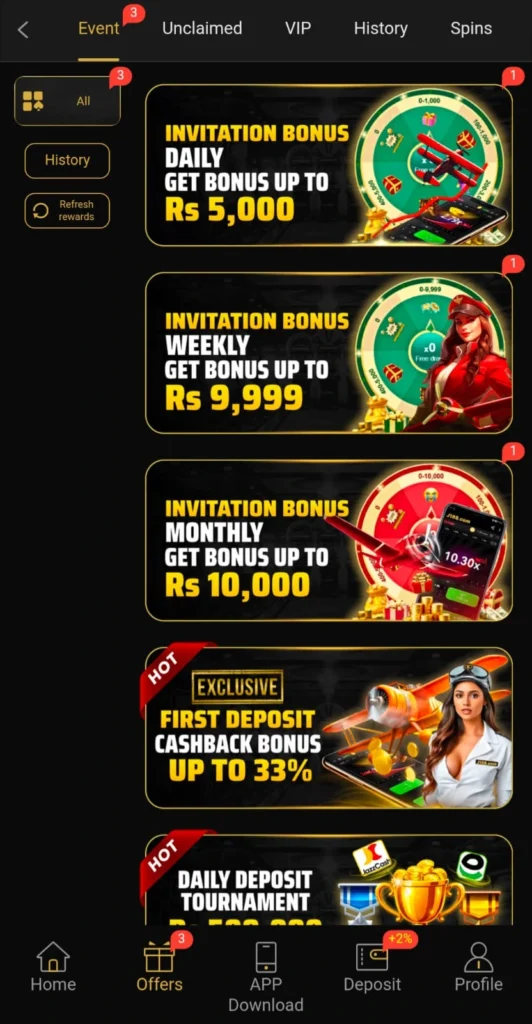Switch to the VIP tab
This screenshot has width=532, height=1024.
298,29
